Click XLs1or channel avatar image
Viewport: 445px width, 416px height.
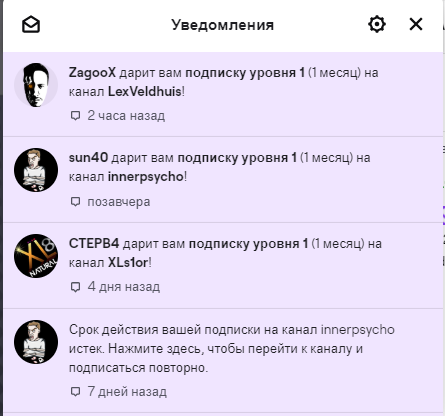point(36,256)
